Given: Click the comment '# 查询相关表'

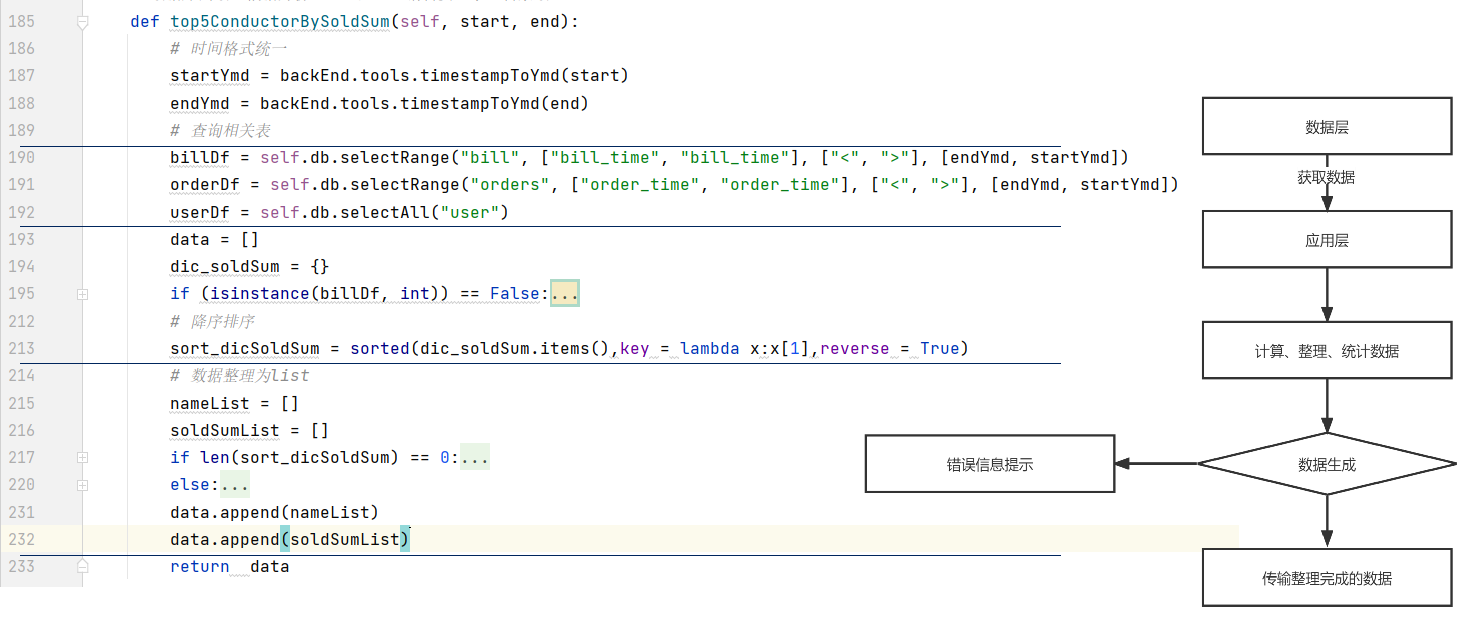Looking at the screenshot, I should coord(220,131).
